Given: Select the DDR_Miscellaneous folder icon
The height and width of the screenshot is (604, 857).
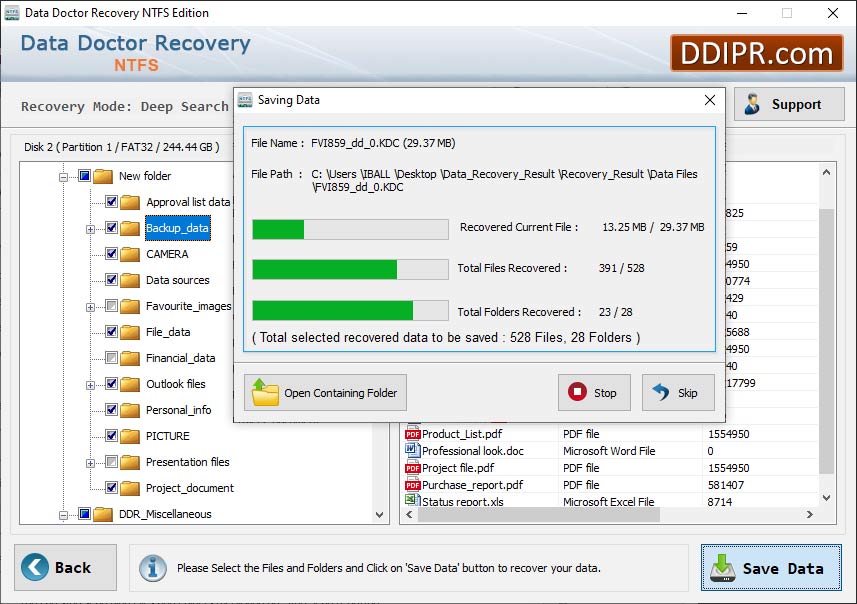Looking at the screenshot, I should tap(103, 514).
